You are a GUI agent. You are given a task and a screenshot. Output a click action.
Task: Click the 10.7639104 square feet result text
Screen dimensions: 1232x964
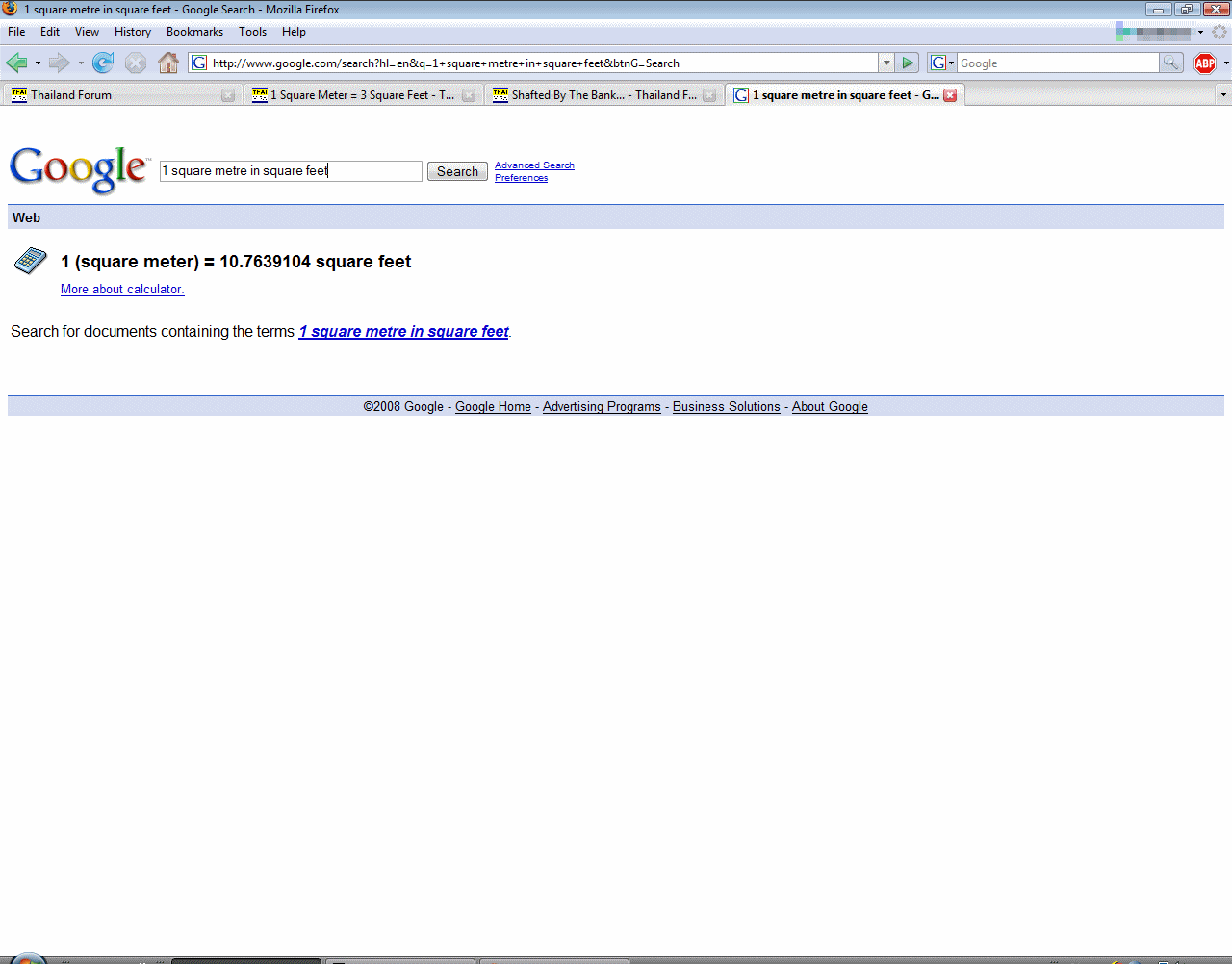coord(315,262)
